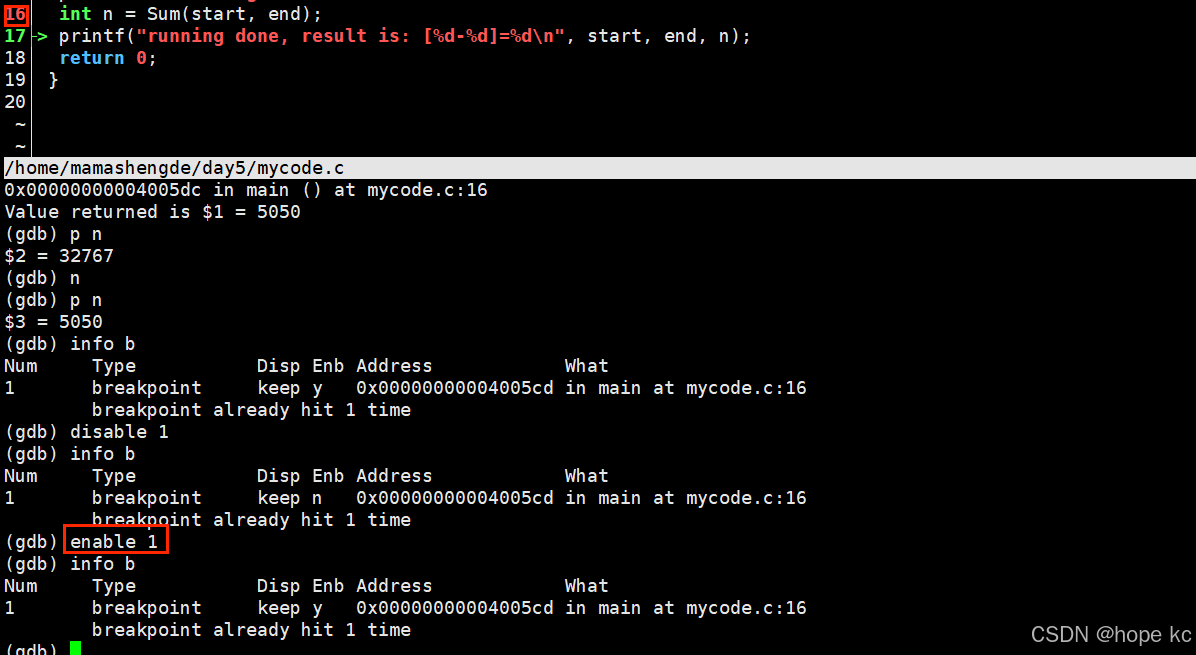
Task: Click the 'disable 1' command text
Action: (x=119, y=432)
